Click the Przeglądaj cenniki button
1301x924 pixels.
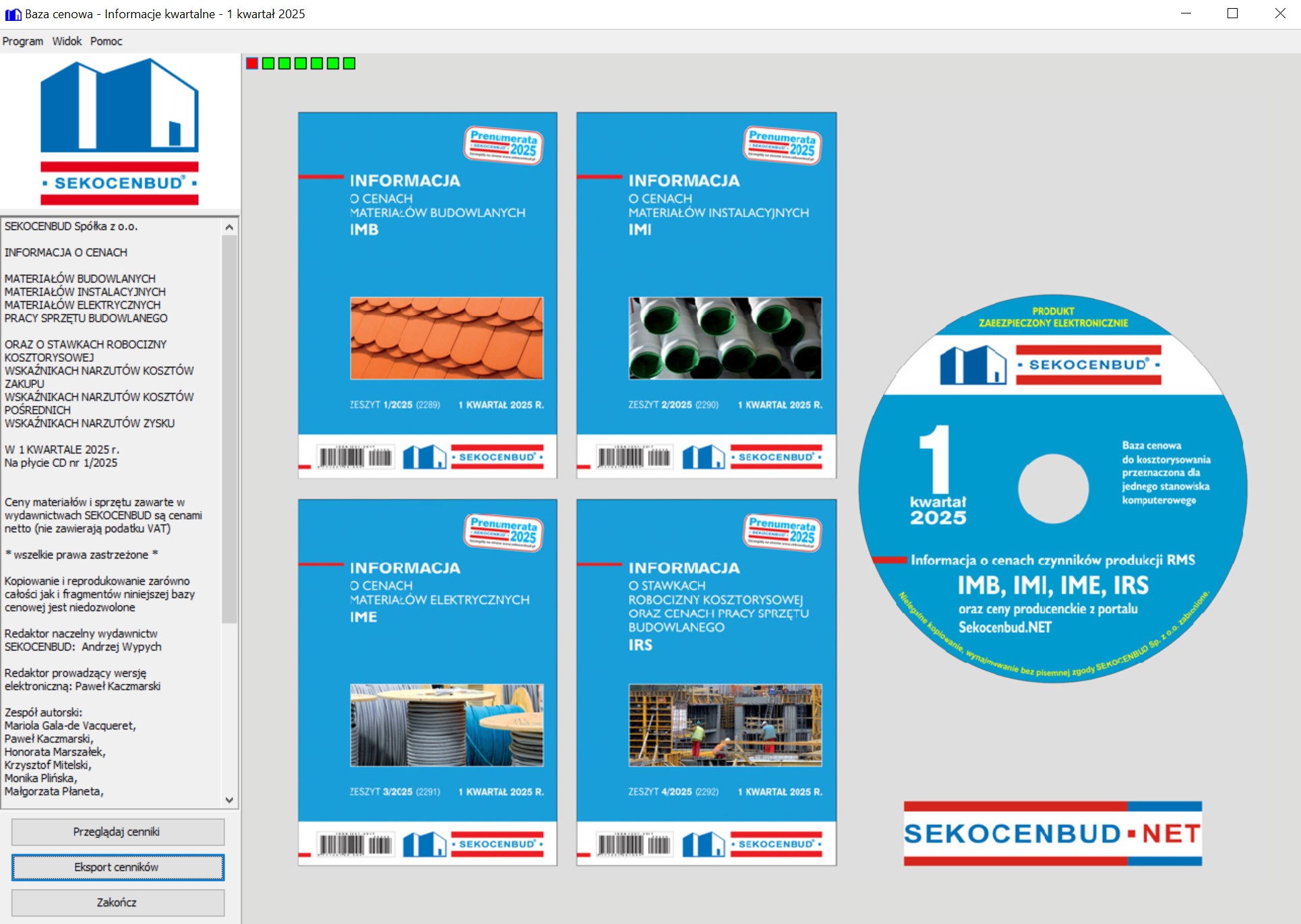(x=117, y=832)
